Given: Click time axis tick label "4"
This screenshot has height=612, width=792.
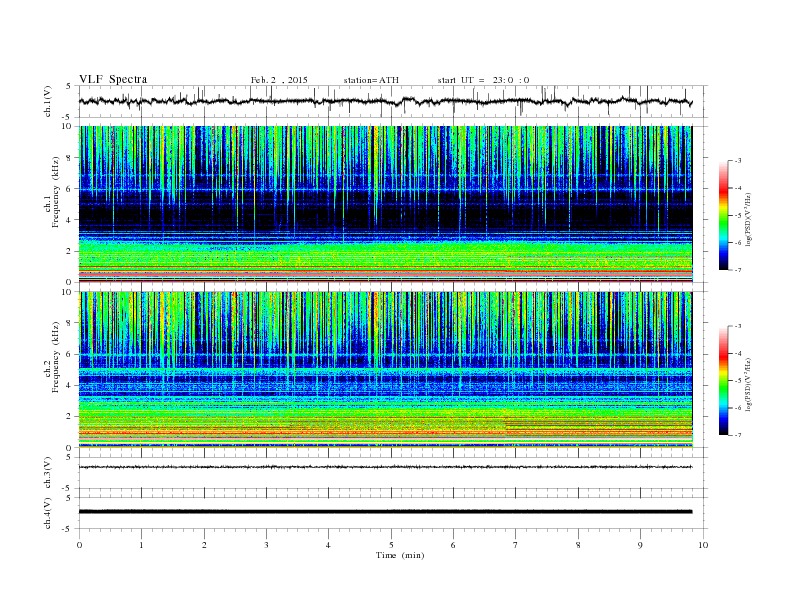Looking at the screenshot, I should tap(328, 545).
